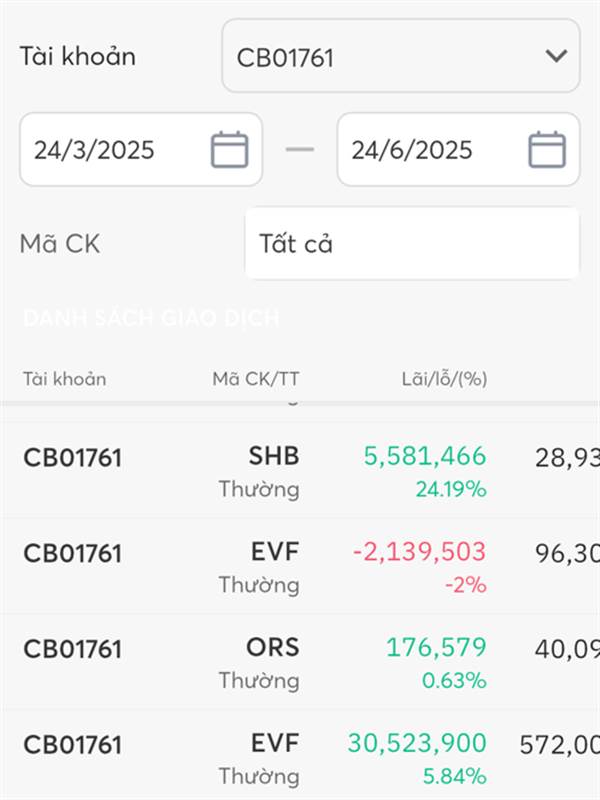Expand the account dropdown chevron
Image resolution: width=600 pixels, height=800 pixels.
coord(556,56)
